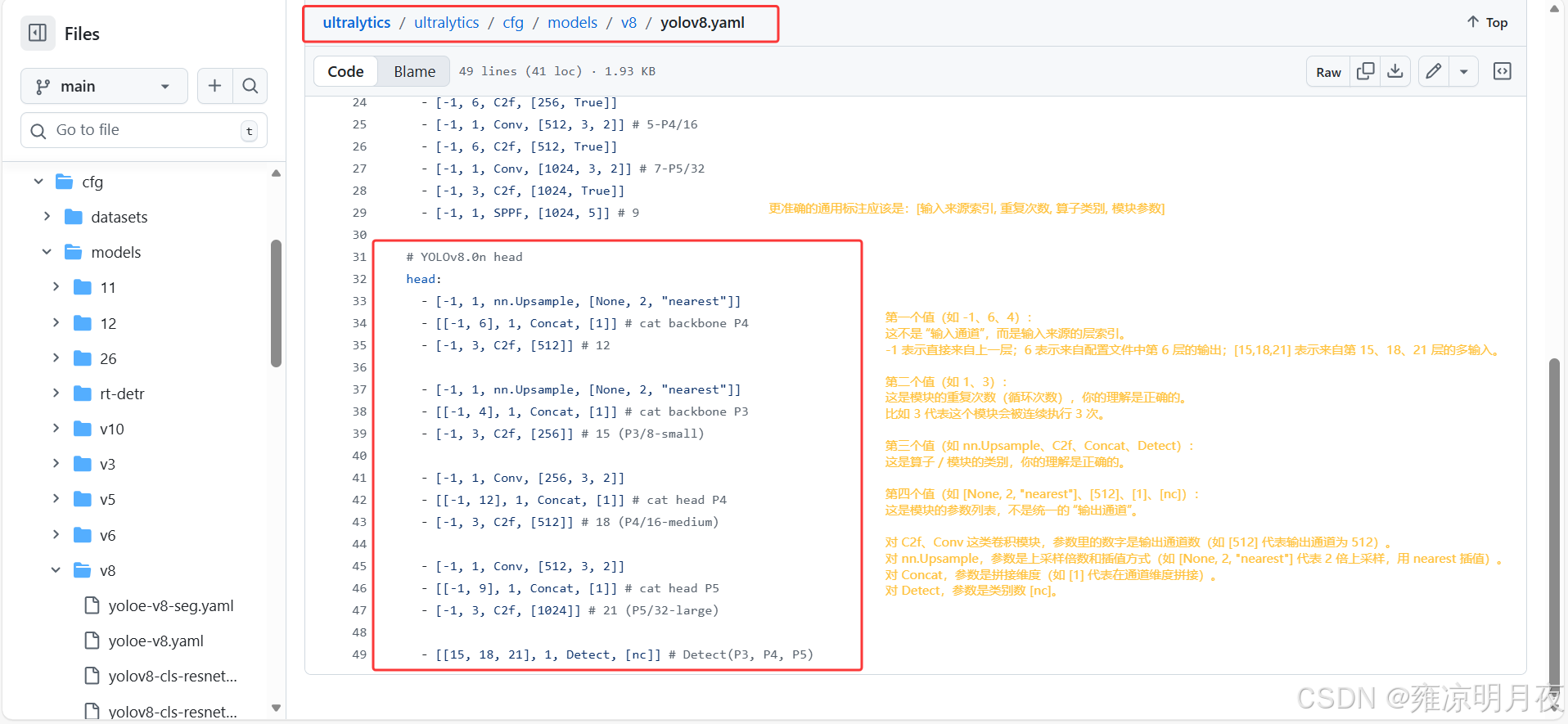
Task: Focus the Go to file input
Action: pos(144,130)
